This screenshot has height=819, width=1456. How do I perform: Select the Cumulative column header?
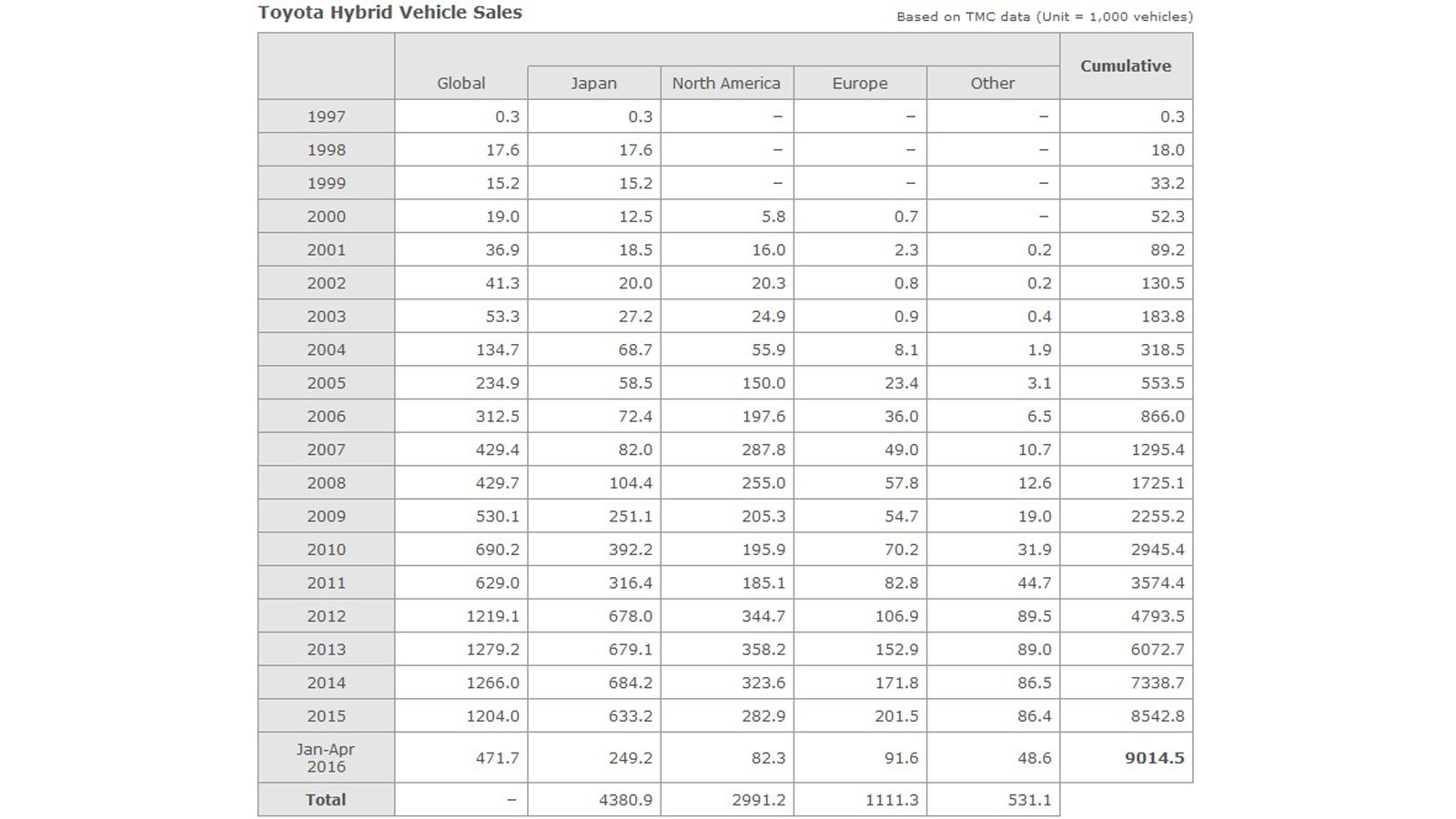pyautogui.click(x=1126, y=66)
